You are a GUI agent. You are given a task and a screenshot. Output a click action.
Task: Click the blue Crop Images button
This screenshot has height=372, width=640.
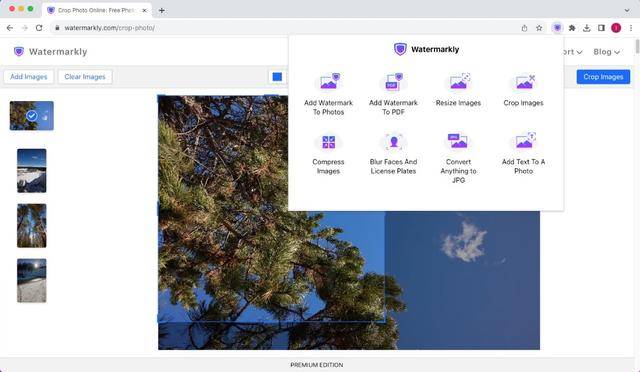[x=603, y=77]
